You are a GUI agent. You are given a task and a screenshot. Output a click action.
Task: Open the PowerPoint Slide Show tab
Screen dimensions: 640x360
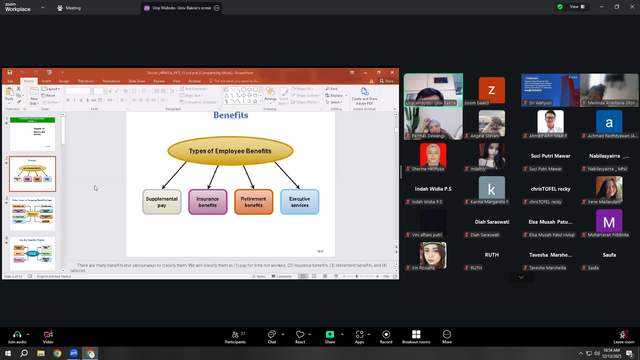[x=137, y=81]
